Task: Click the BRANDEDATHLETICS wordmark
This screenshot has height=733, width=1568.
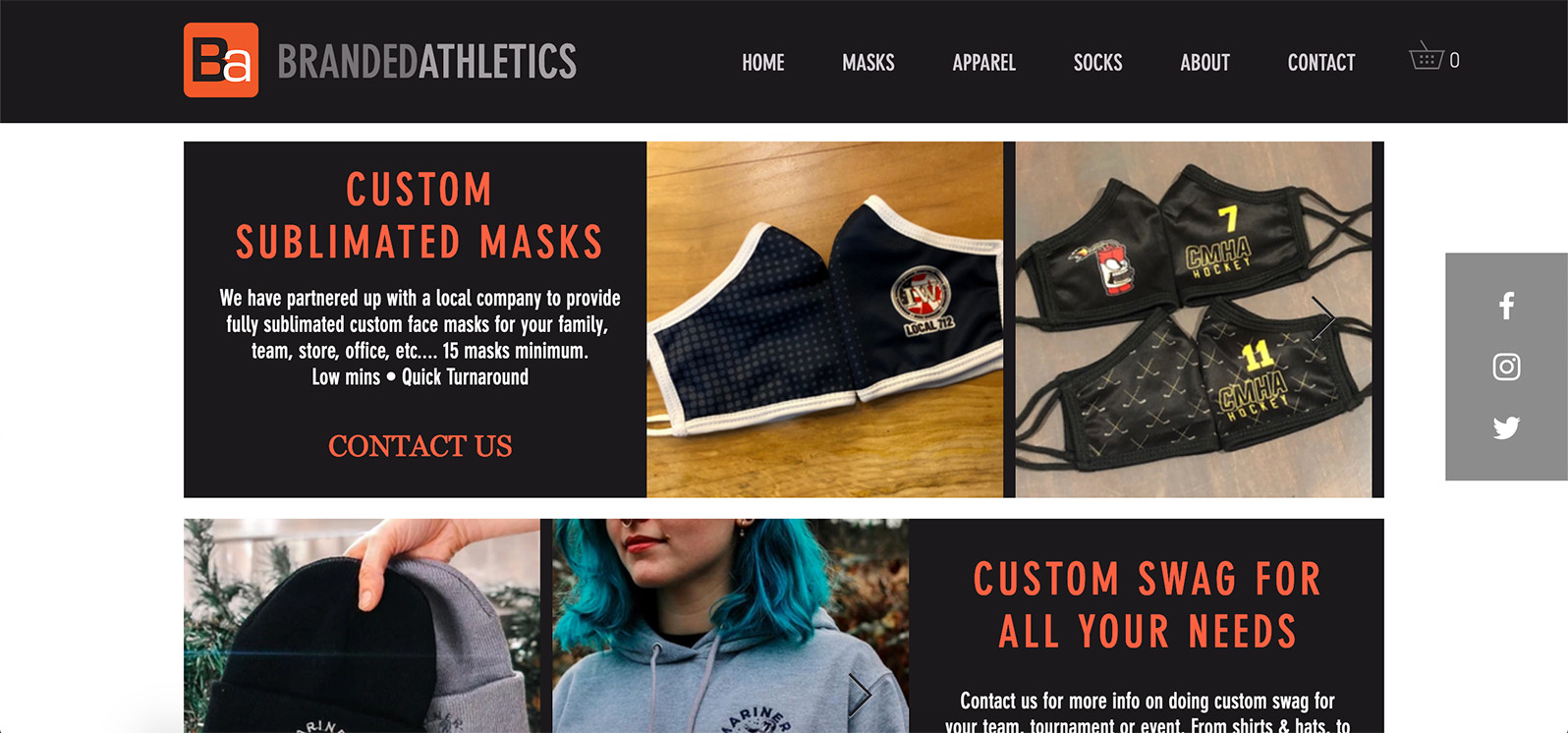Action: 427,61
